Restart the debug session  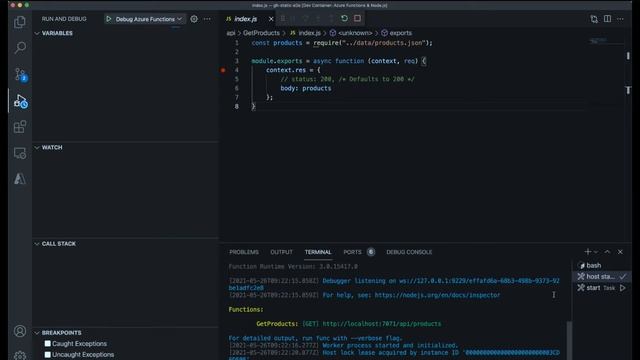(x=344, y=18)
